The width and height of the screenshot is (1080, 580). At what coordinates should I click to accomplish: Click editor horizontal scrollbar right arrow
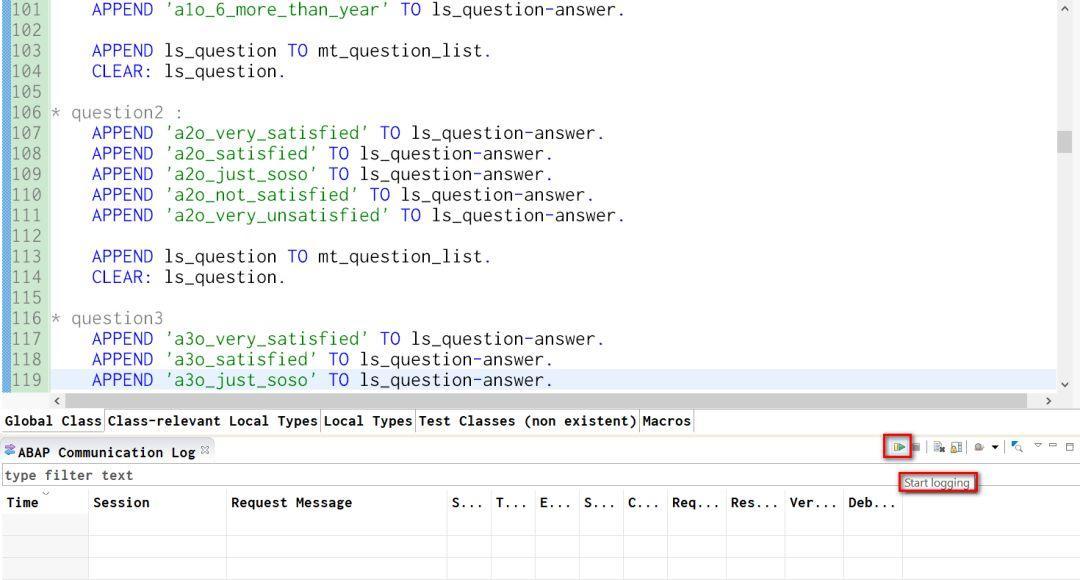click(x=1048, y=400)
